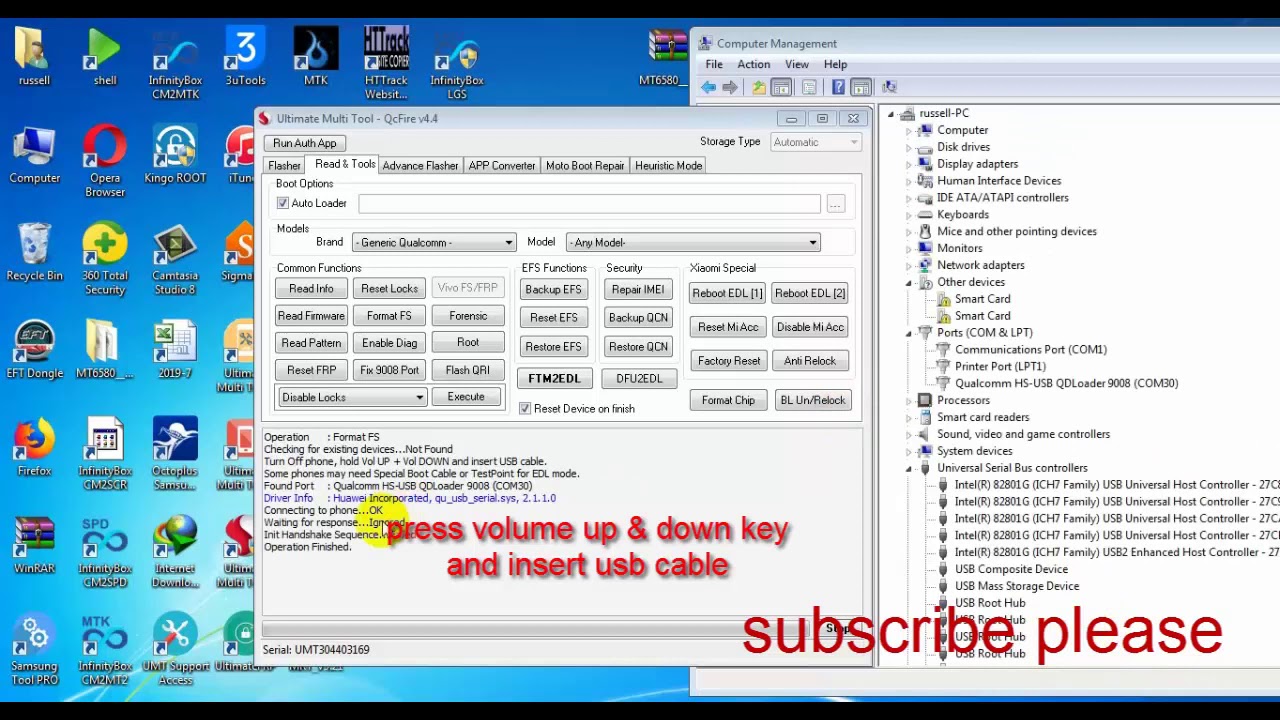This screenshot has width=1280, height=720.
Task: Click the Reboot EDL [1] button
Action: [x=727, y=293]
